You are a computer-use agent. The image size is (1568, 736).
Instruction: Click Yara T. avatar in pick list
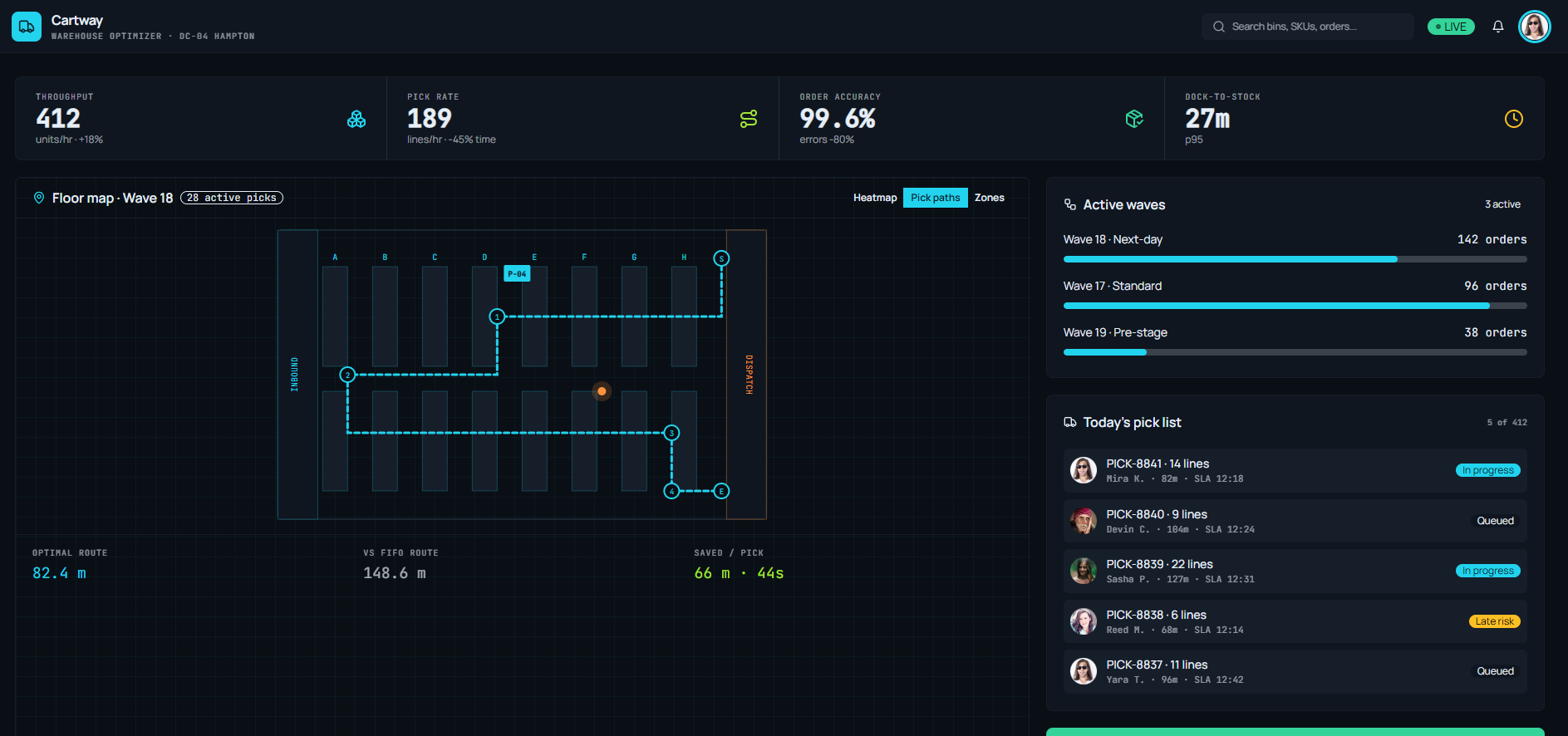pyautogui.click(x=1084, y=671)
